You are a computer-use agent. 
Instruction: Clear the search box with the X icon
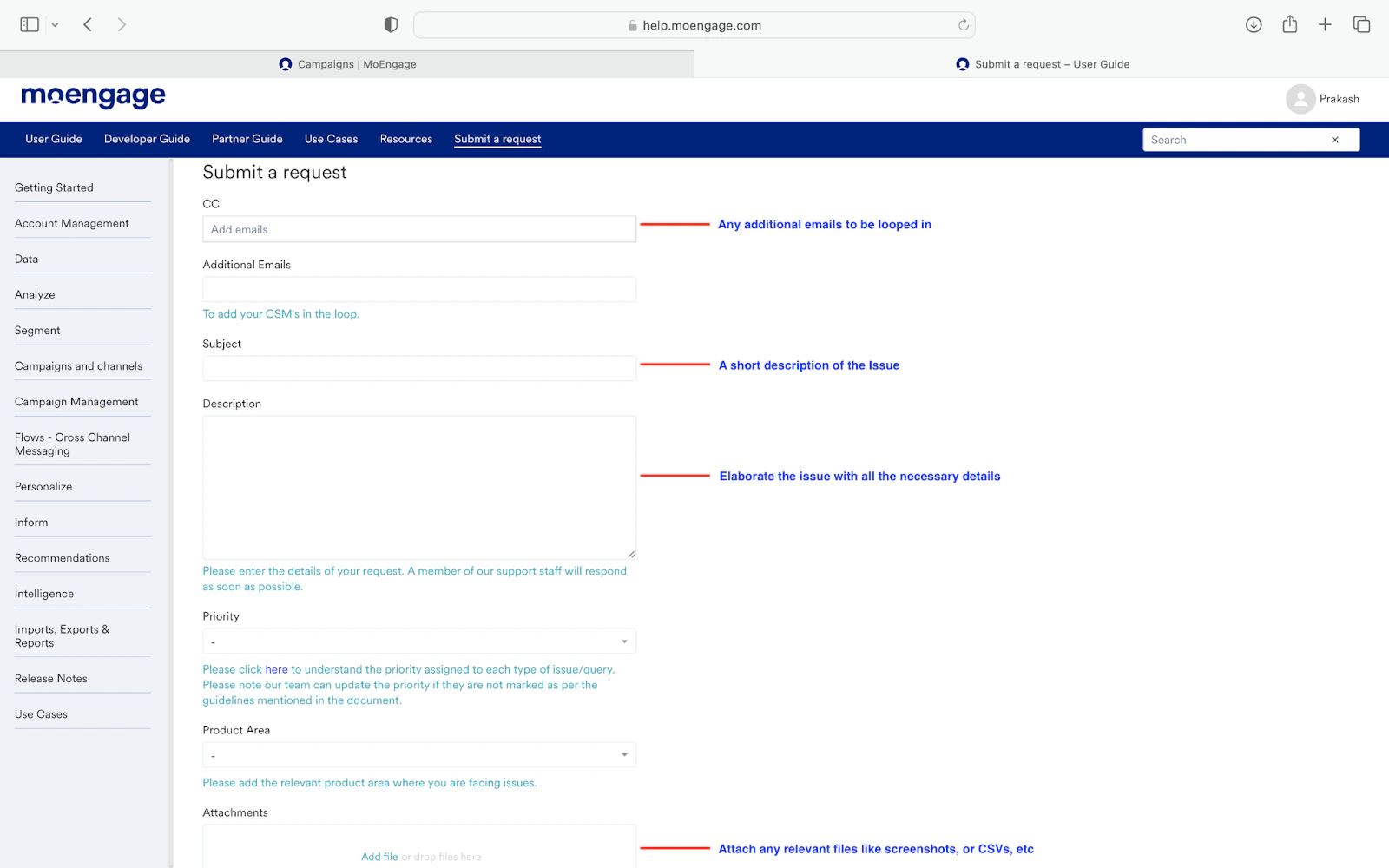click(x=1335, y=140)
